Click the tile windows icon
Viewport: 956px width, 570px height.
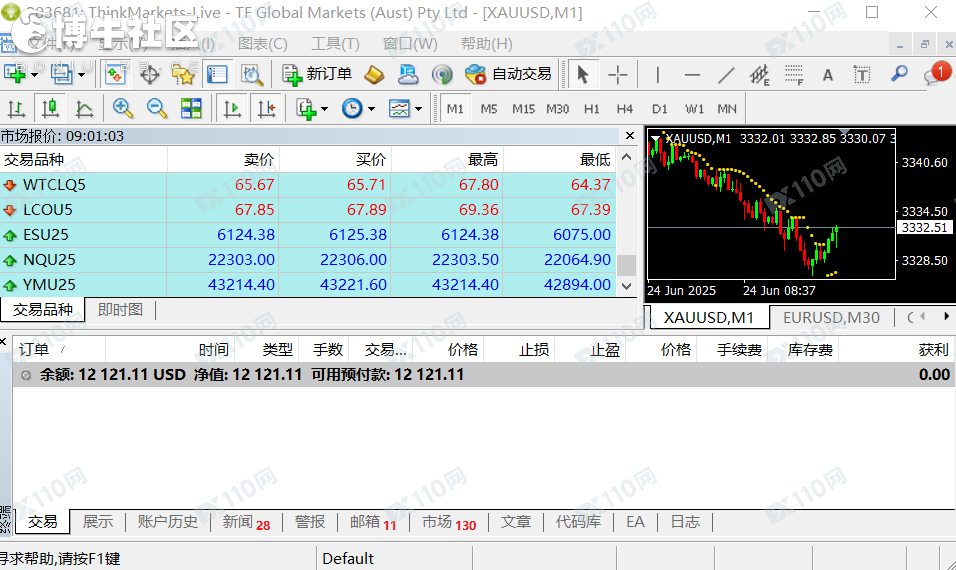tap(191, 109)
